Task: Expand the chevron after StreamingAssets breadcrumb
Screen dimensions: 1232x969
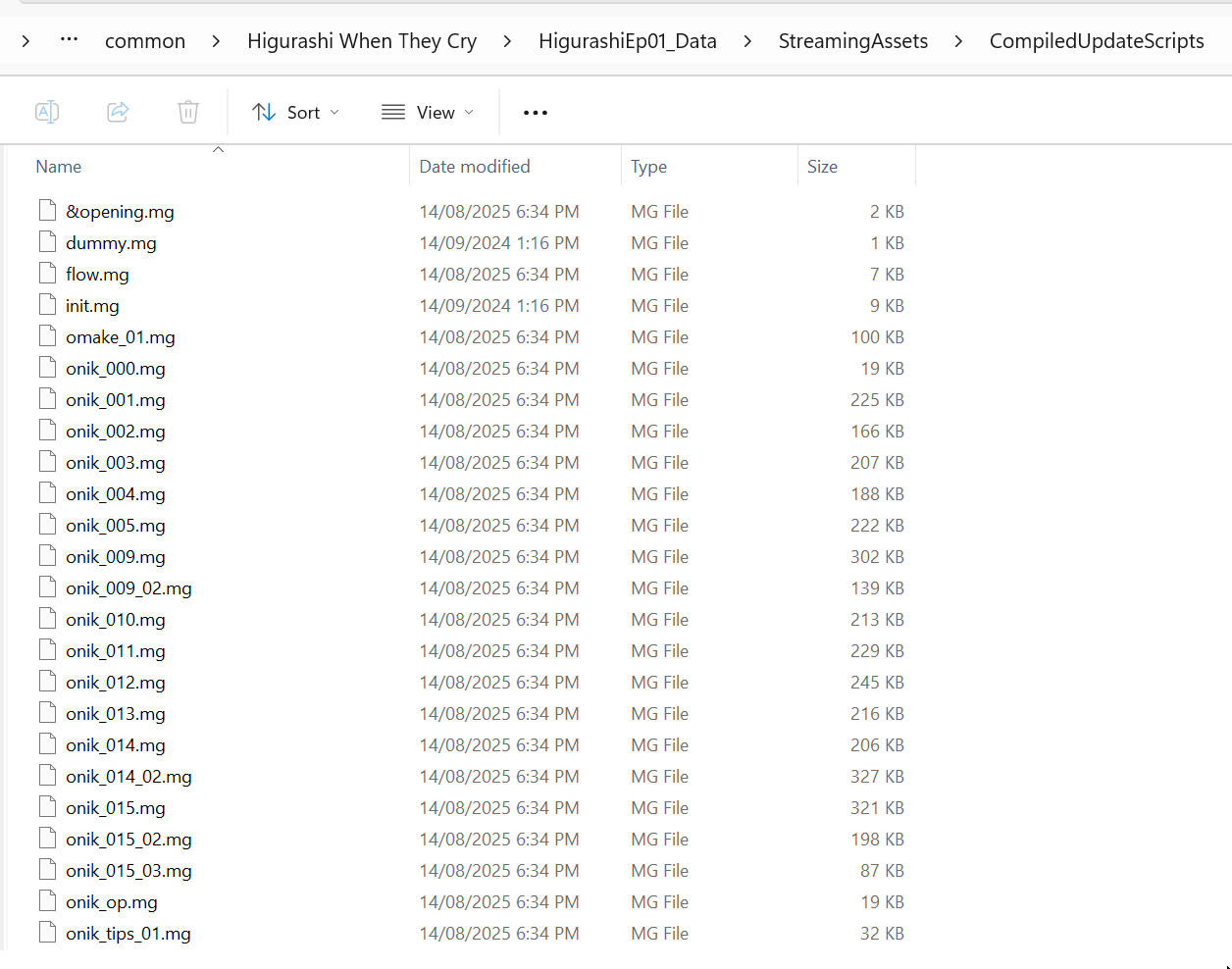Action: (x=958, y=41)
